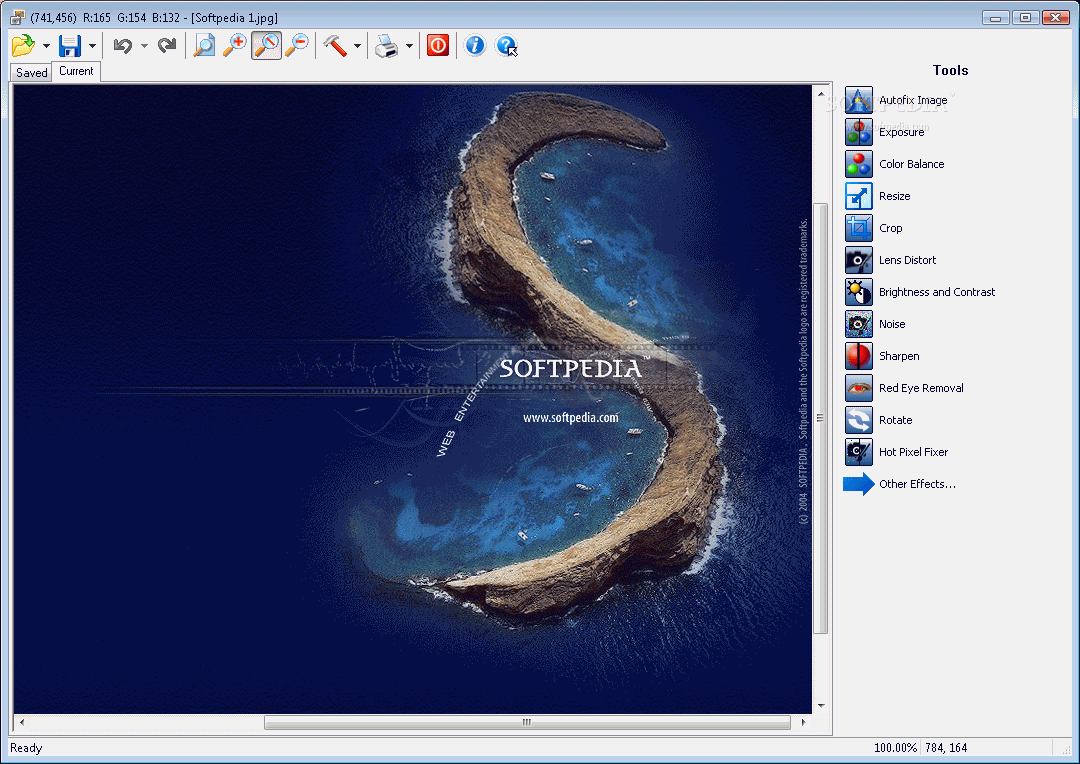Activate the context help question mark icon
The height and width of the screenshot is (764, 1080).
tap(506, 46)
